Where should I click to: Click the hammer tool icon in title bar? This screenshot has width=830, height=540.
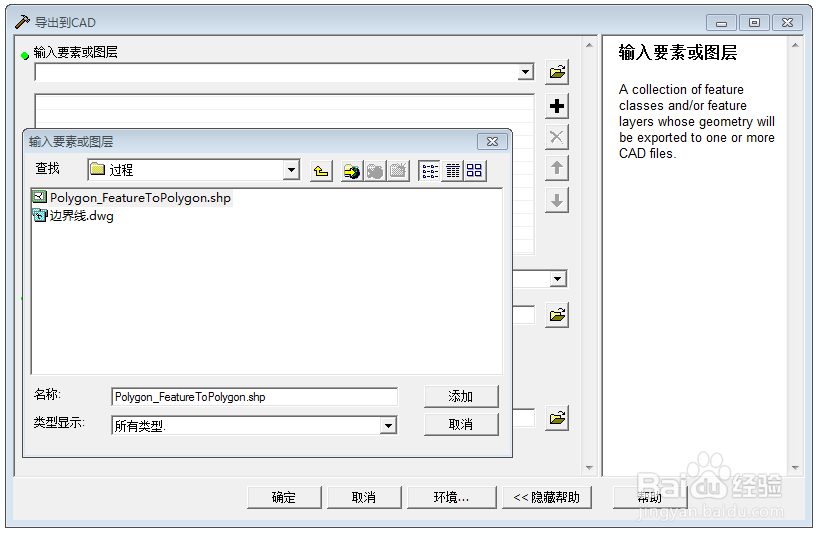point(23,22)
